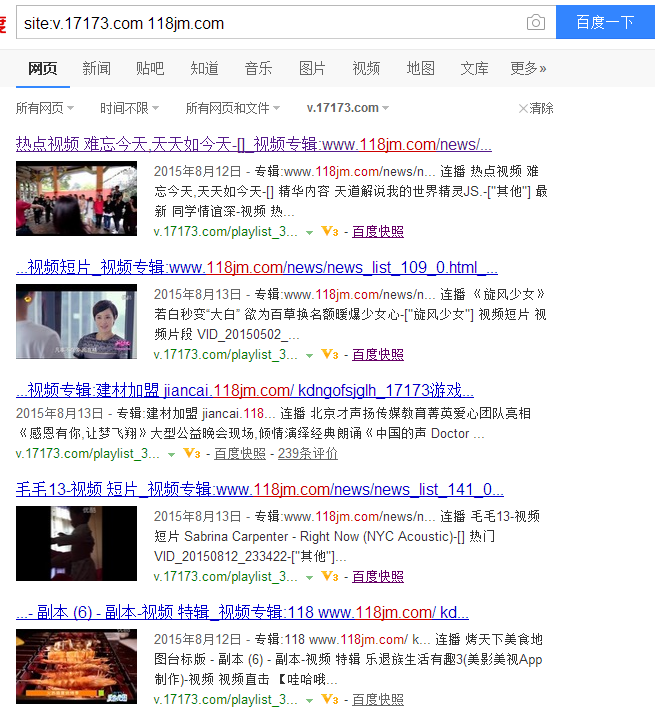Viewport: 655px width, 713px height.
Task: Click the V3 badge in the 建材加盟 result
Action: pyautogui.click(x=192, y=453)
